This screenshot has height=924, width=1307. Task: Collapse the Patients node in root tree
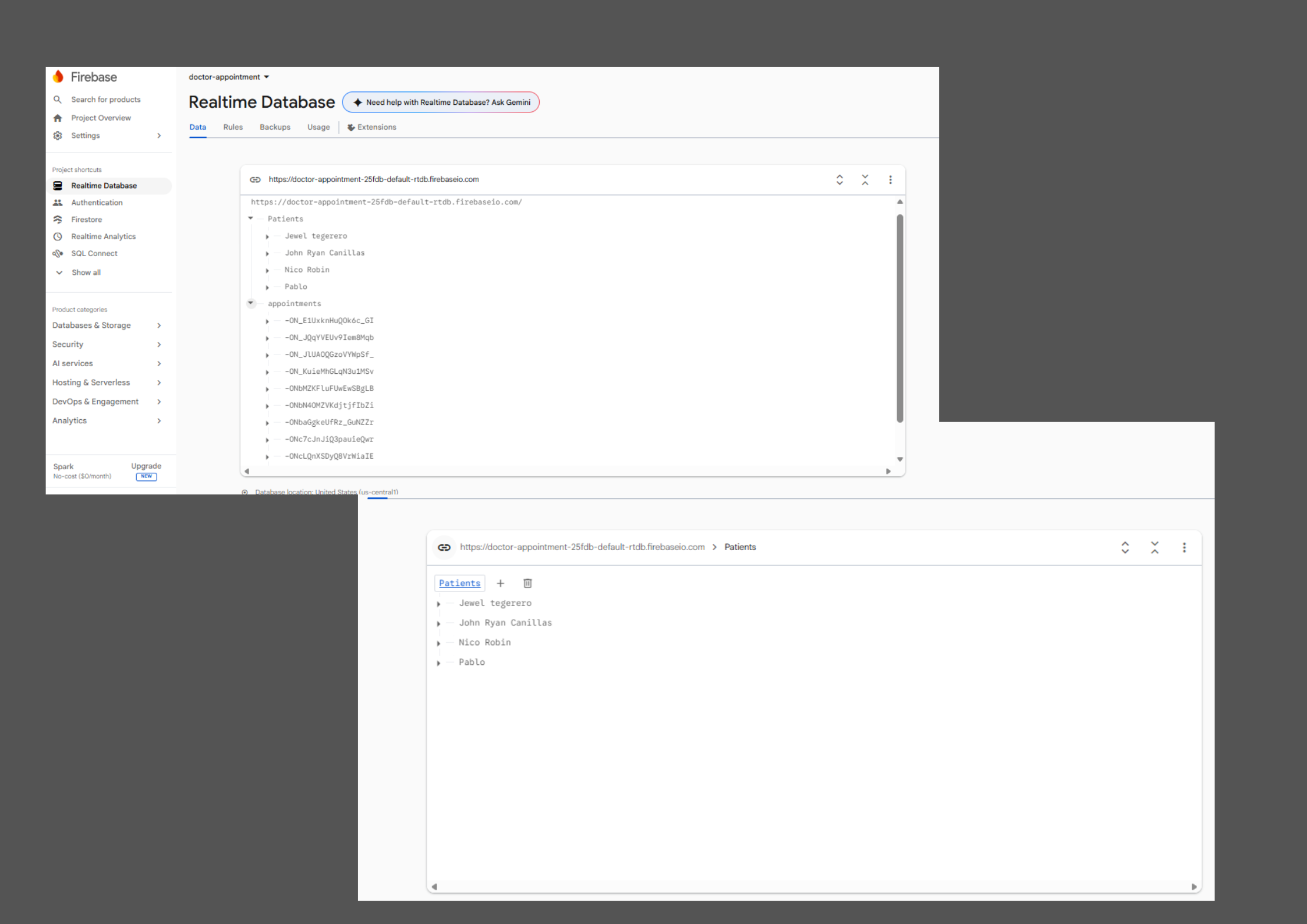pyautogui.click(x=250, y=218)
